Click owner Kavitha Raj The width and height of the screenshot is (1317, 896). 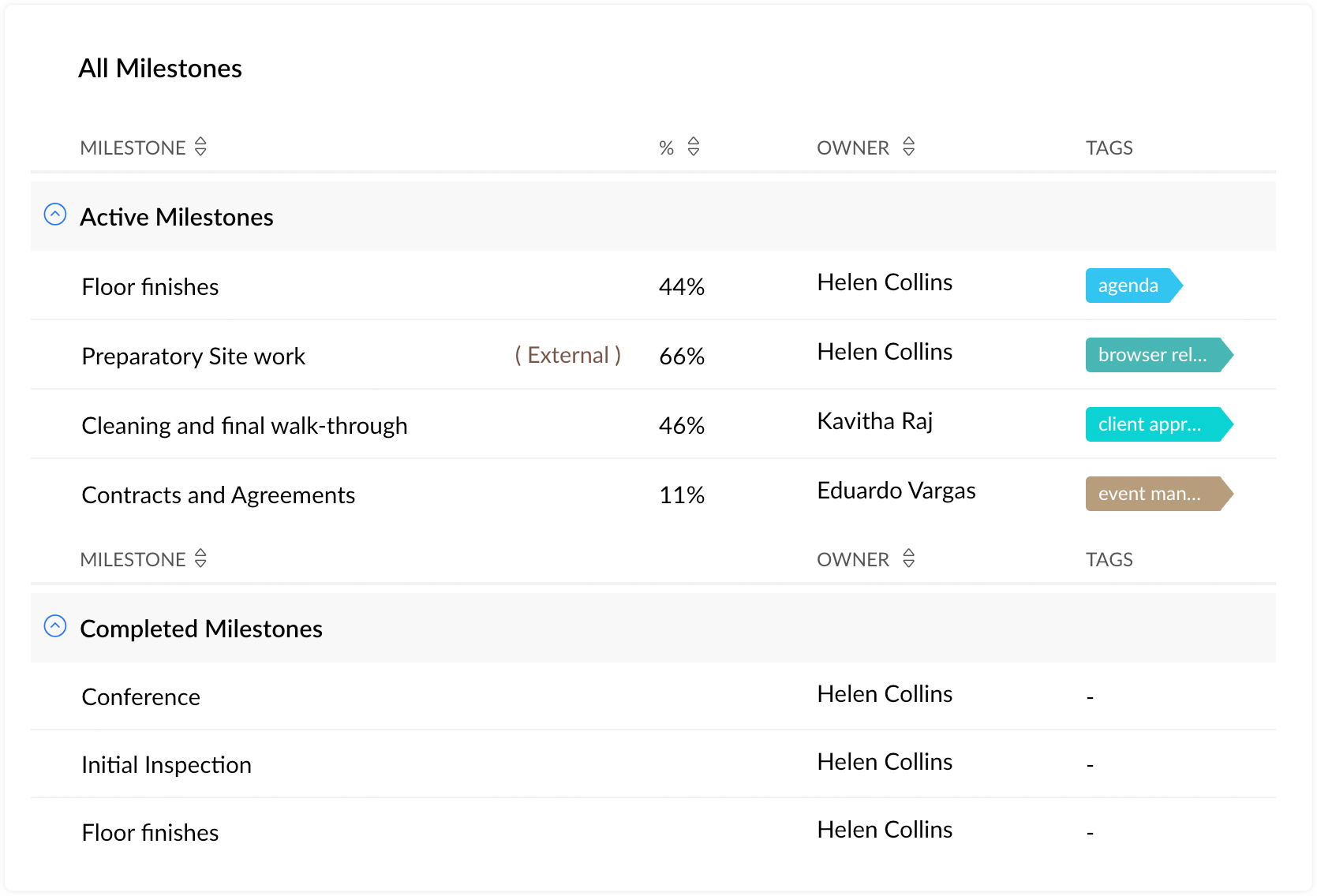[875, 421]
